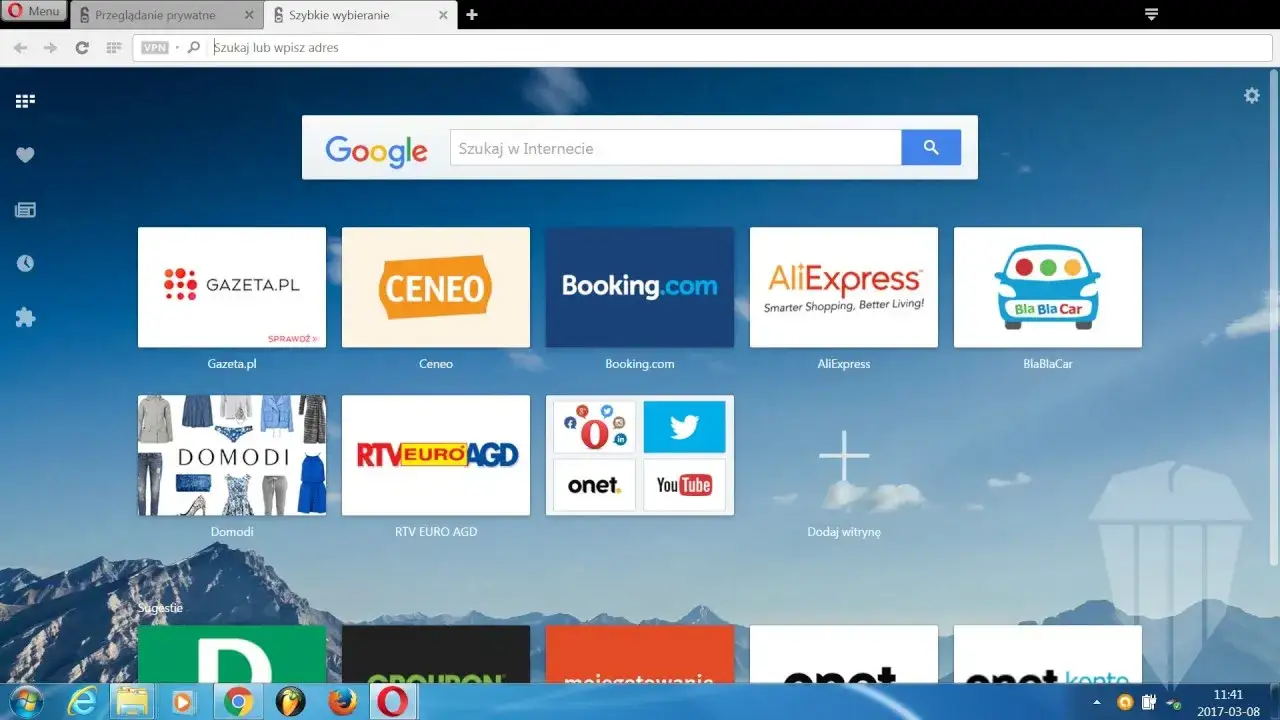Click the Google search input field
The height and width of the screenshot is (720, 1280).
[x=675, y=148]
